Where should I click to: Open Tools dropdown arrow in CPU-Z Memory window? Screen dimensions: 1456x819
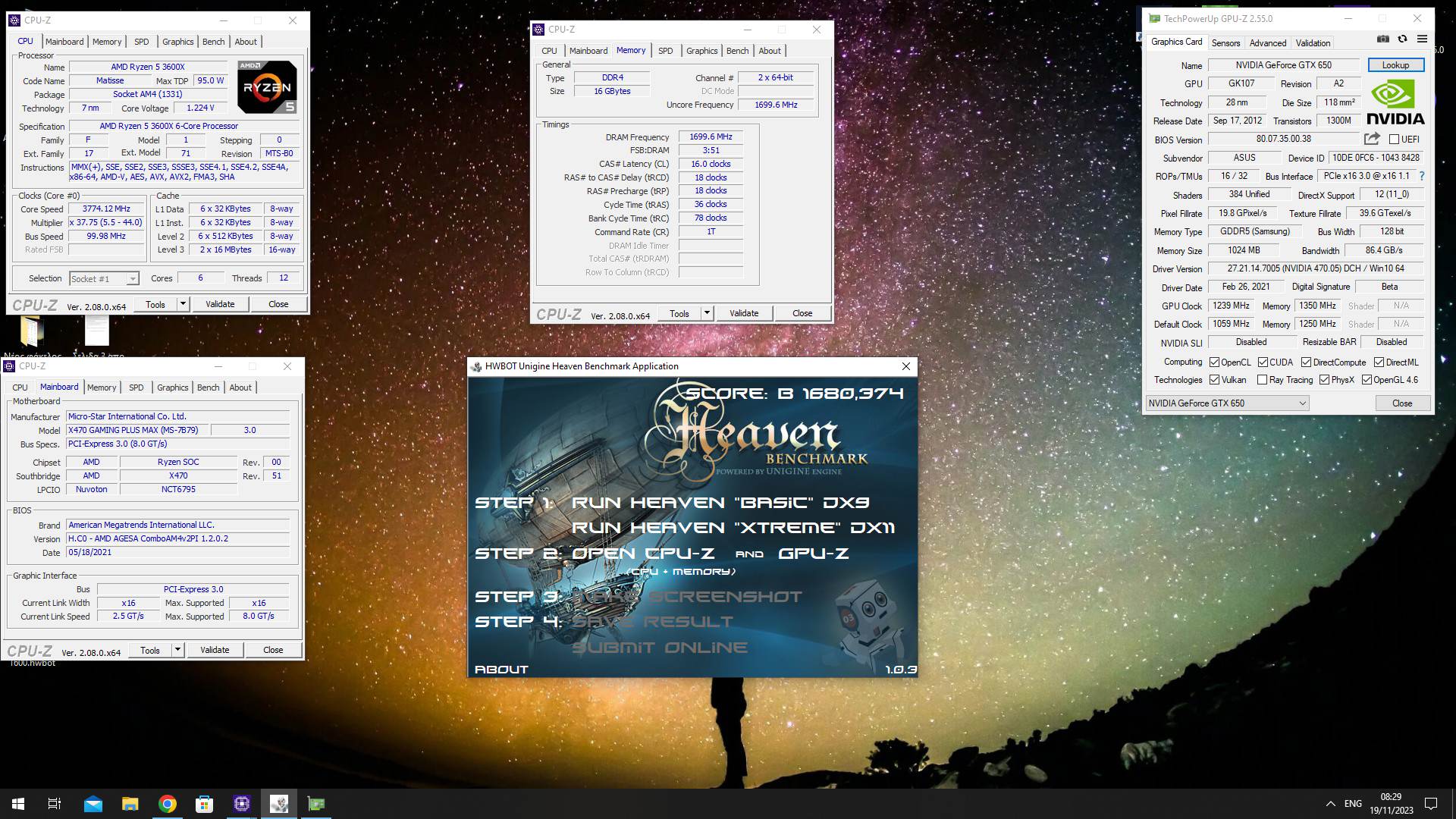click(707, 313)
